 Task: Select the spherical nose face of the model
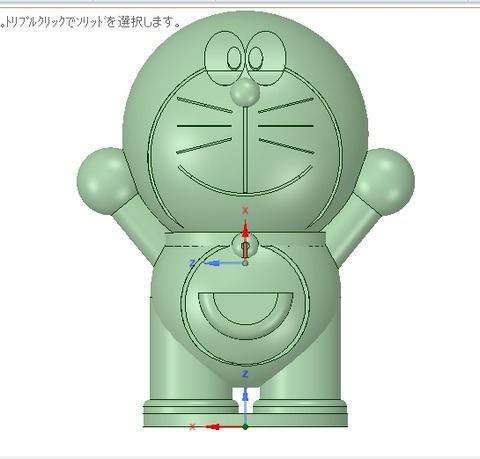click(245, 92)
